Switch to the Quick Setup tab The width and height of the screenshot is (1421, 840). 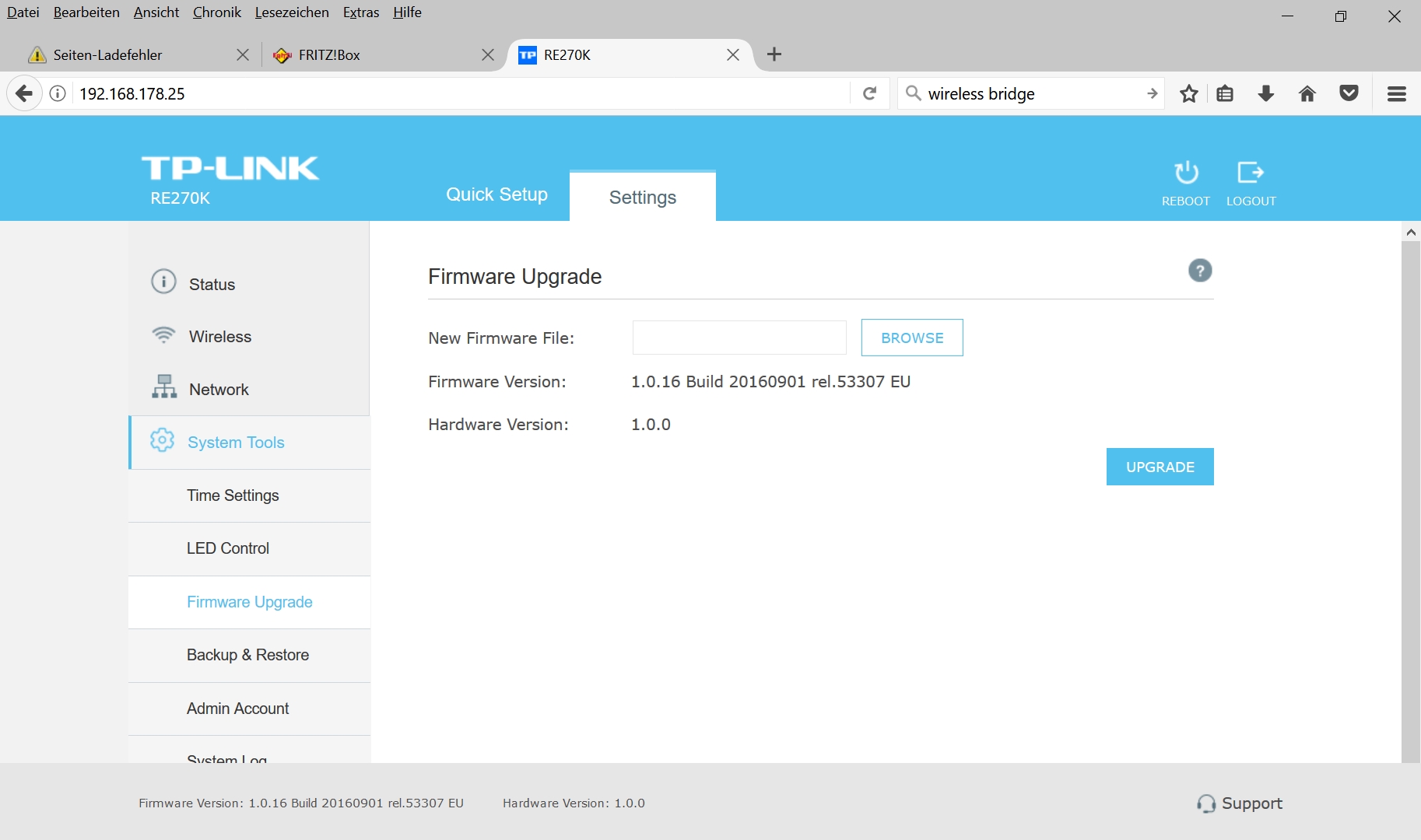pyautogui.click(x=496, y=194)
